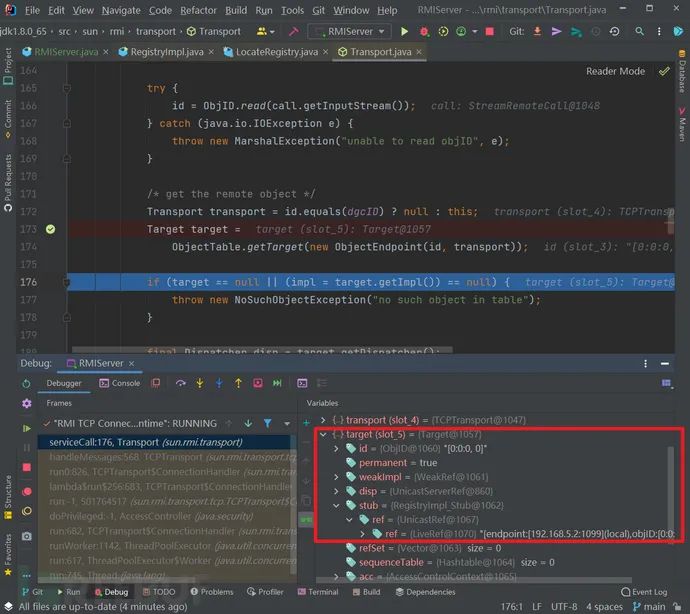Click Run to Cursor icon

tap(277, 383)
